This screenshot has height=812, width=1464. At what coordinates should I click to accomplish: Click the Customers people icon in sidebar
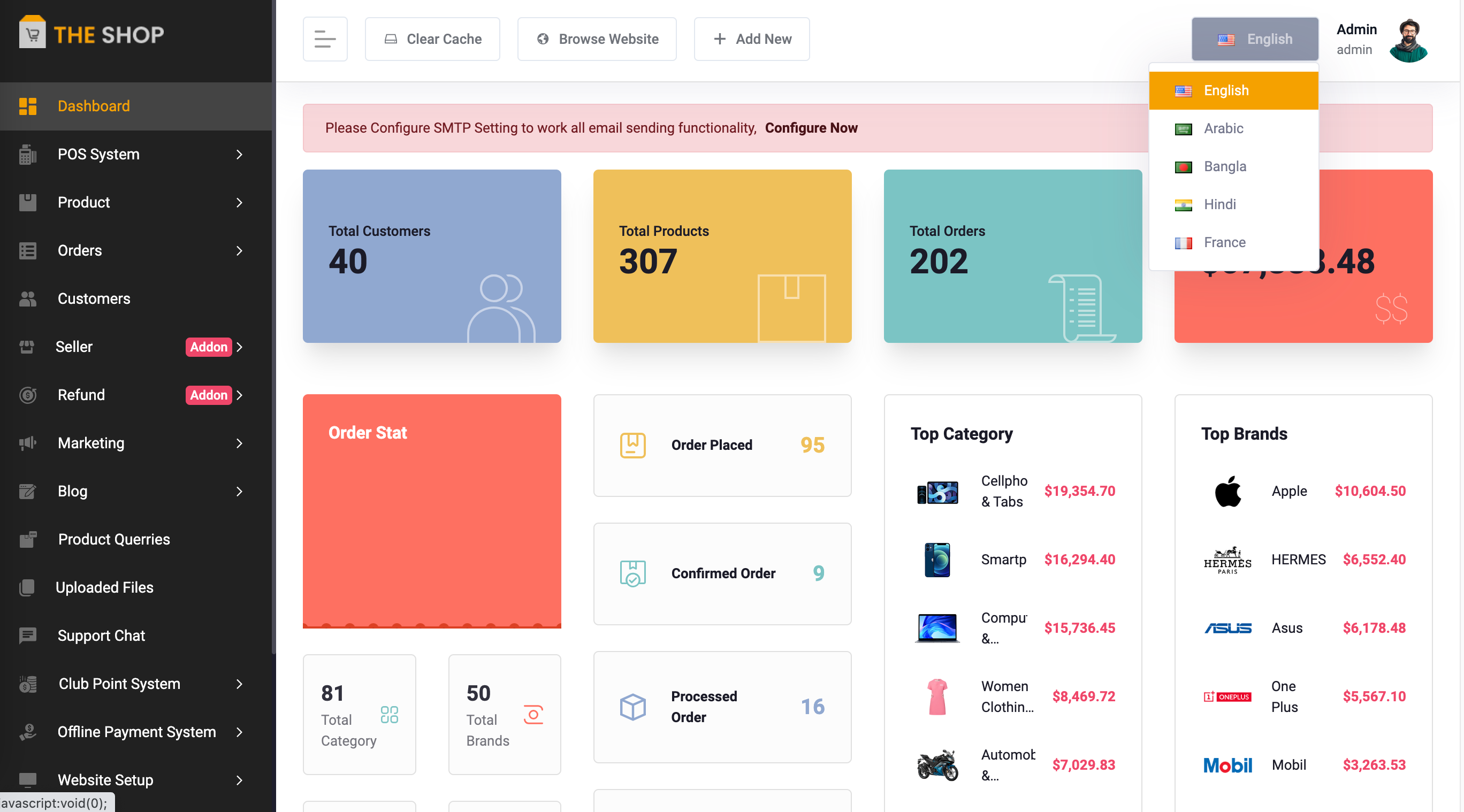coord(27,299)
